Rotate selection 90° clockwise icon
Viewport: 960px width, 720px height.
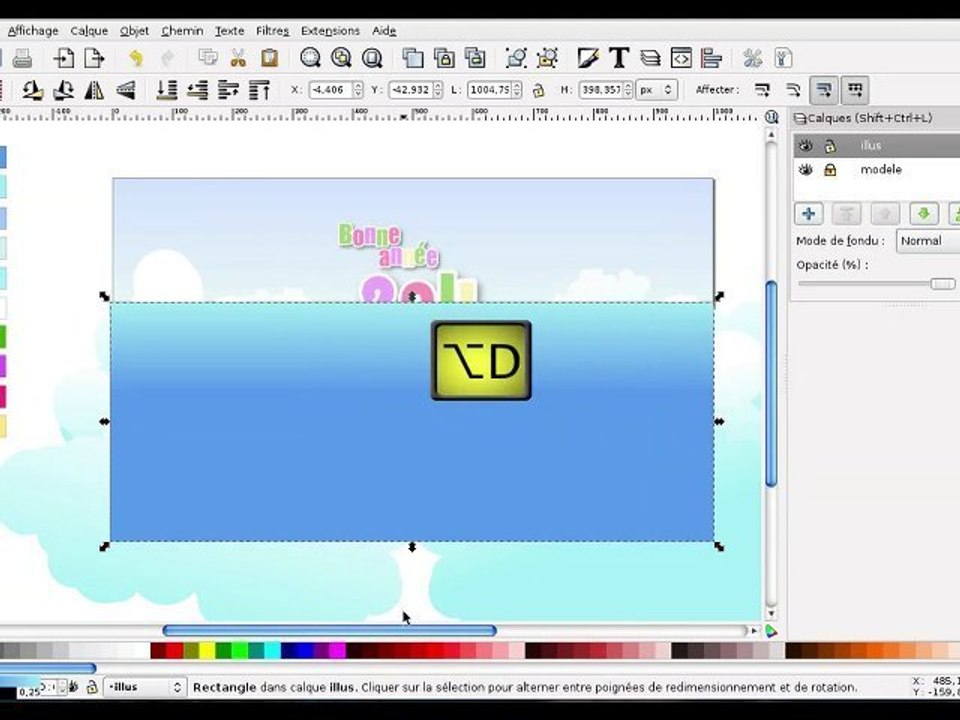pos(64,91)
